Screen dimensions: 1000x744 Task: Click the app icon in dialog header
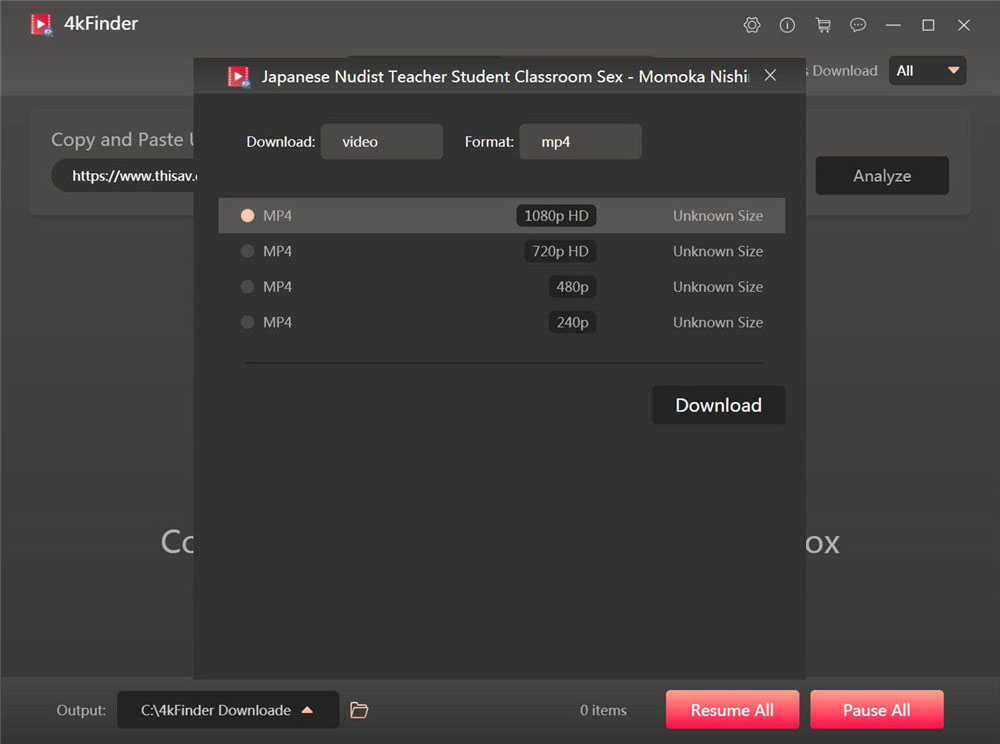pos(238,76)
